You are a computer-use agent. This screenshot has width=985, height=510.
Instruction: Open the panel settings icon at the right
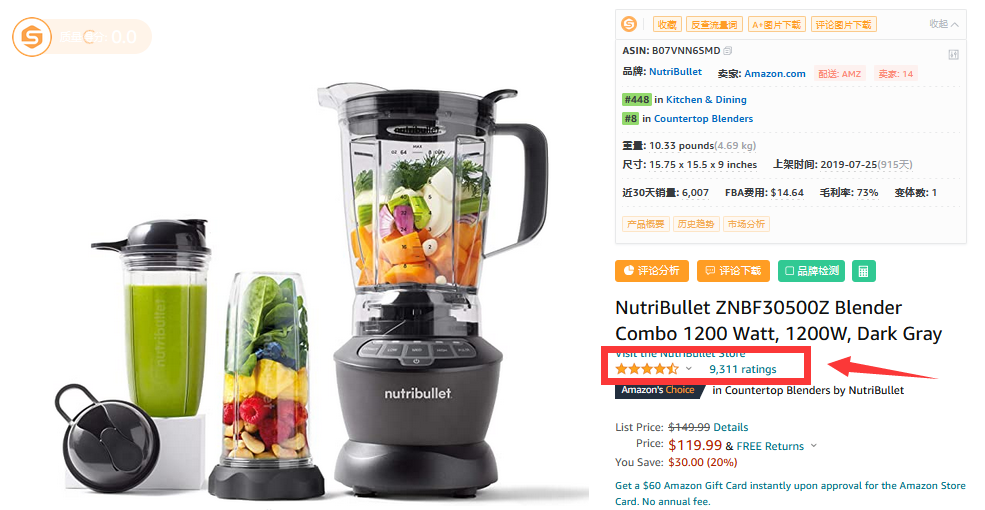point(953,55)
